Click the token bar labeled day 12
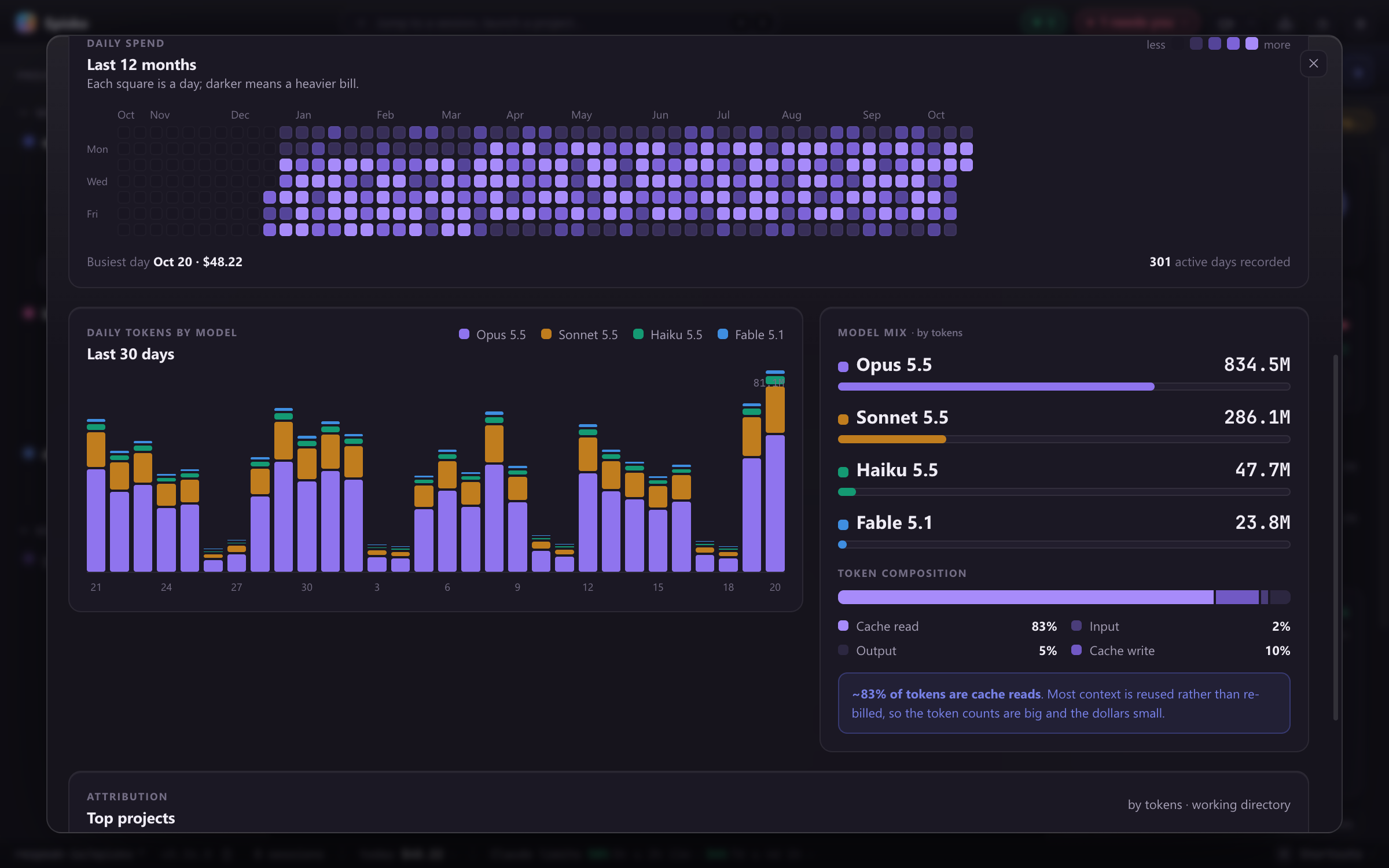 [x=587, y=498]
